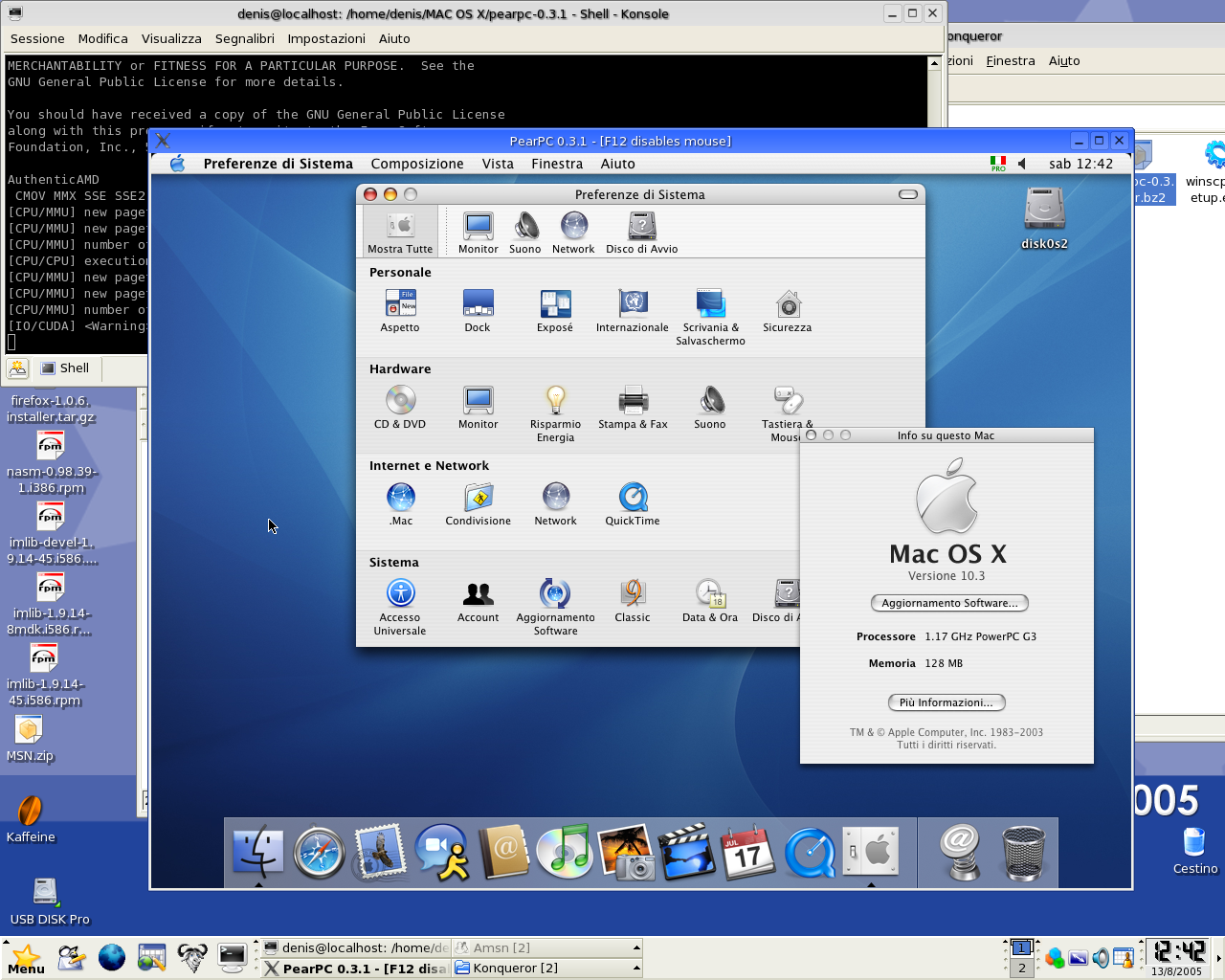Image resolution: width=1225 pixels, height=980 pixels.
Task: Open the Network shortcut in the preferences toolbar
Action: point(573,233)
